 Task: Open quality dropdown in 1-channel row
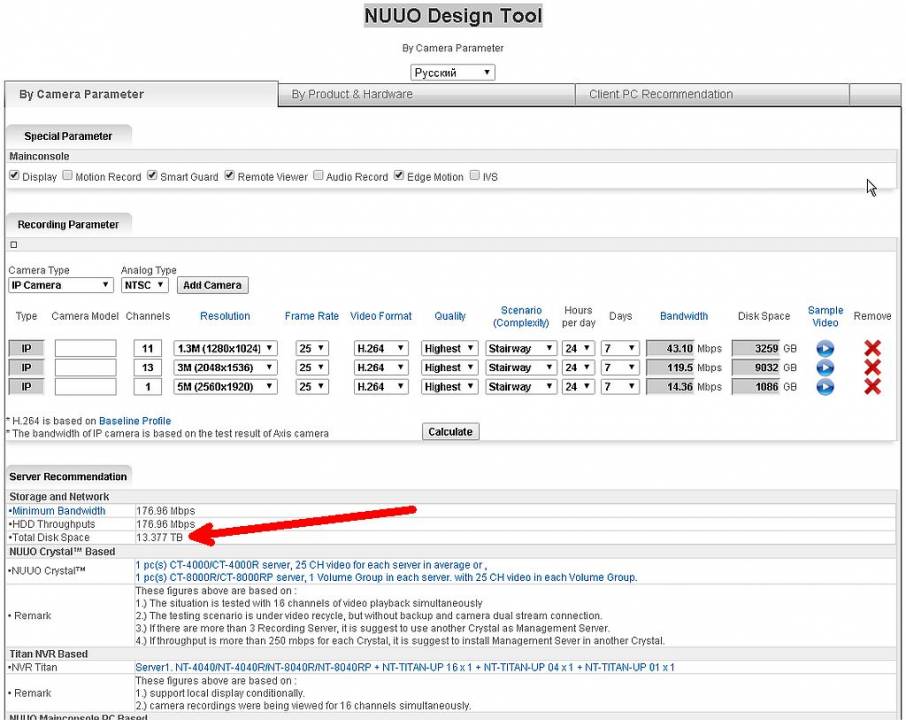[x=450, y=387]
